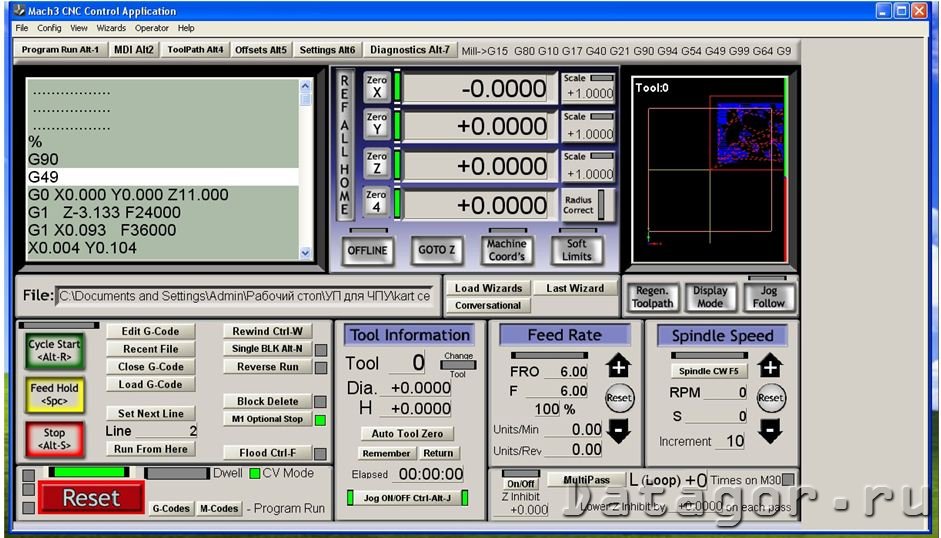The width and height of the screenshot is (941, 538).
Task: Reset feed rate override to 100%
Action: click(619, 398)
